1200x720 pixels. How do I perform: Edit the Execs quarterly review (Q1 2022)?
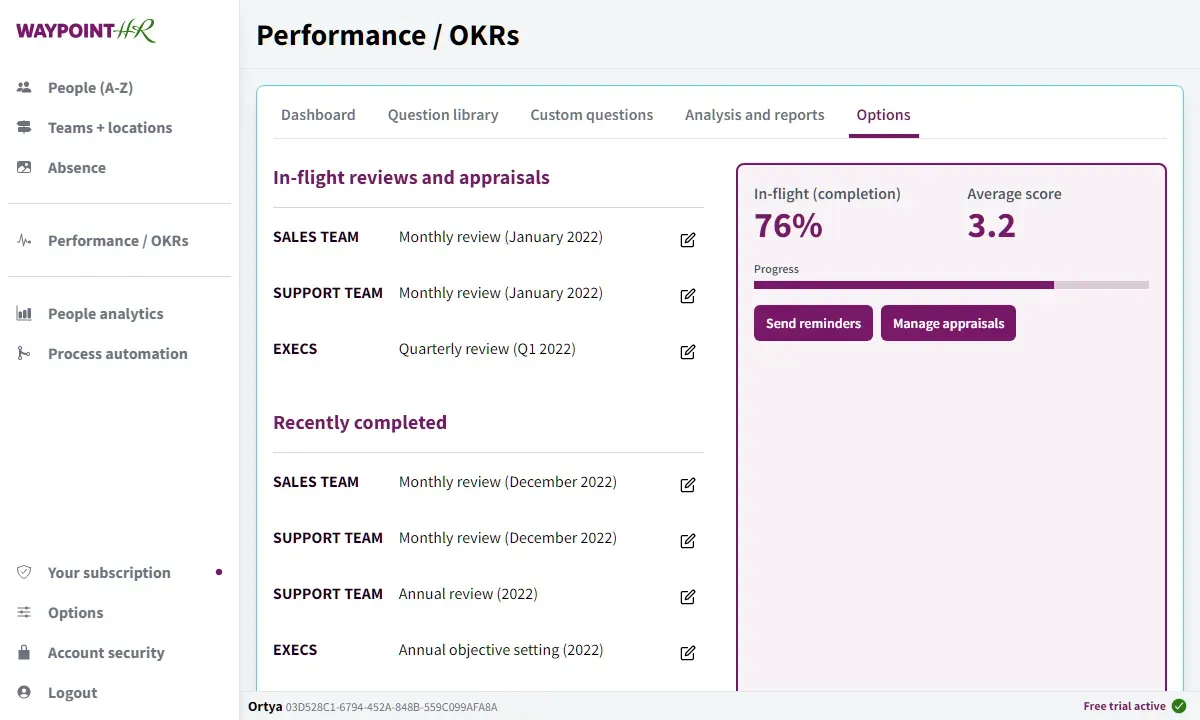click(x=687, y=352)
